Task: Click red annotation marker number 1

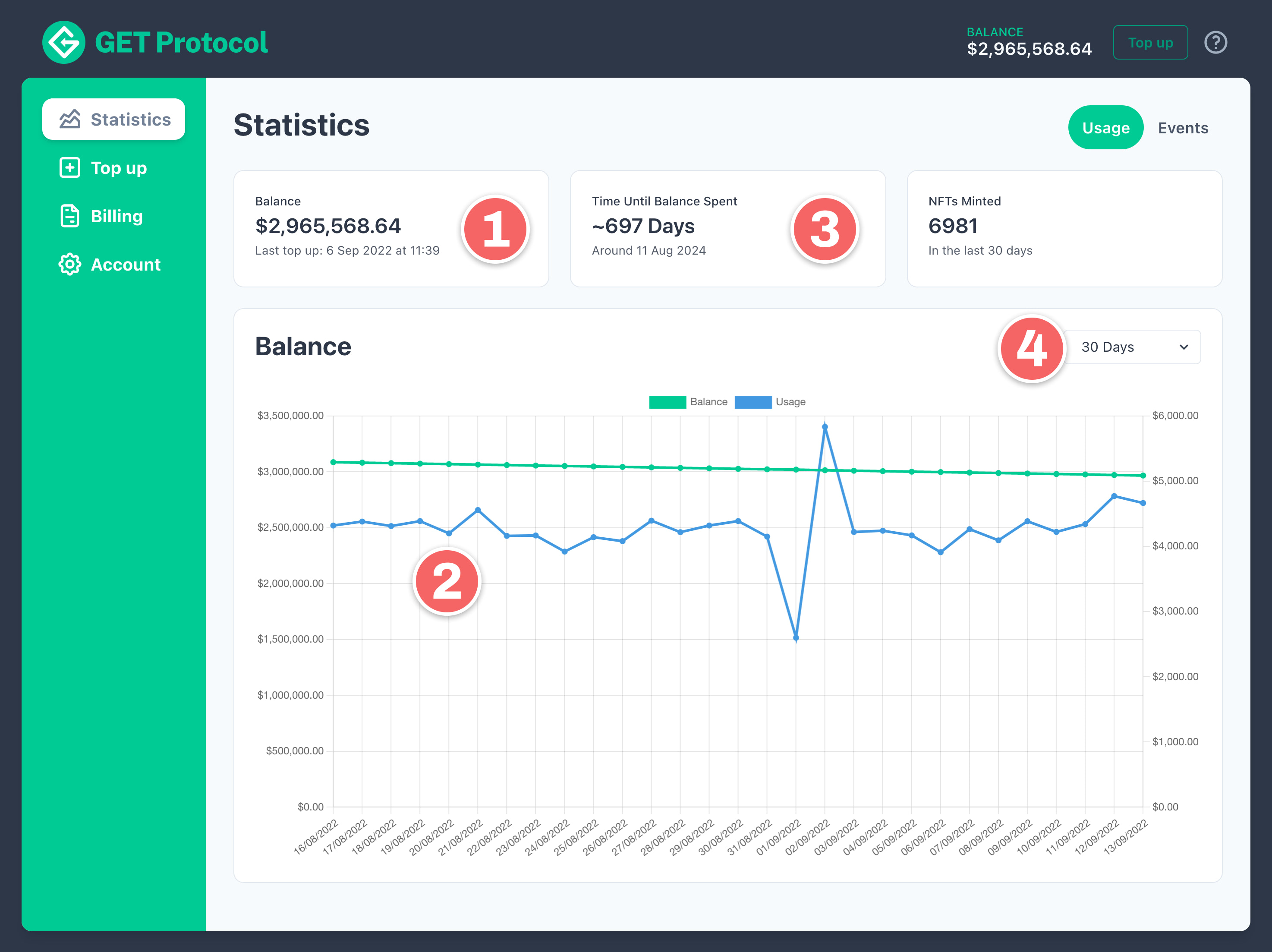Action: [x=495, y=229]
